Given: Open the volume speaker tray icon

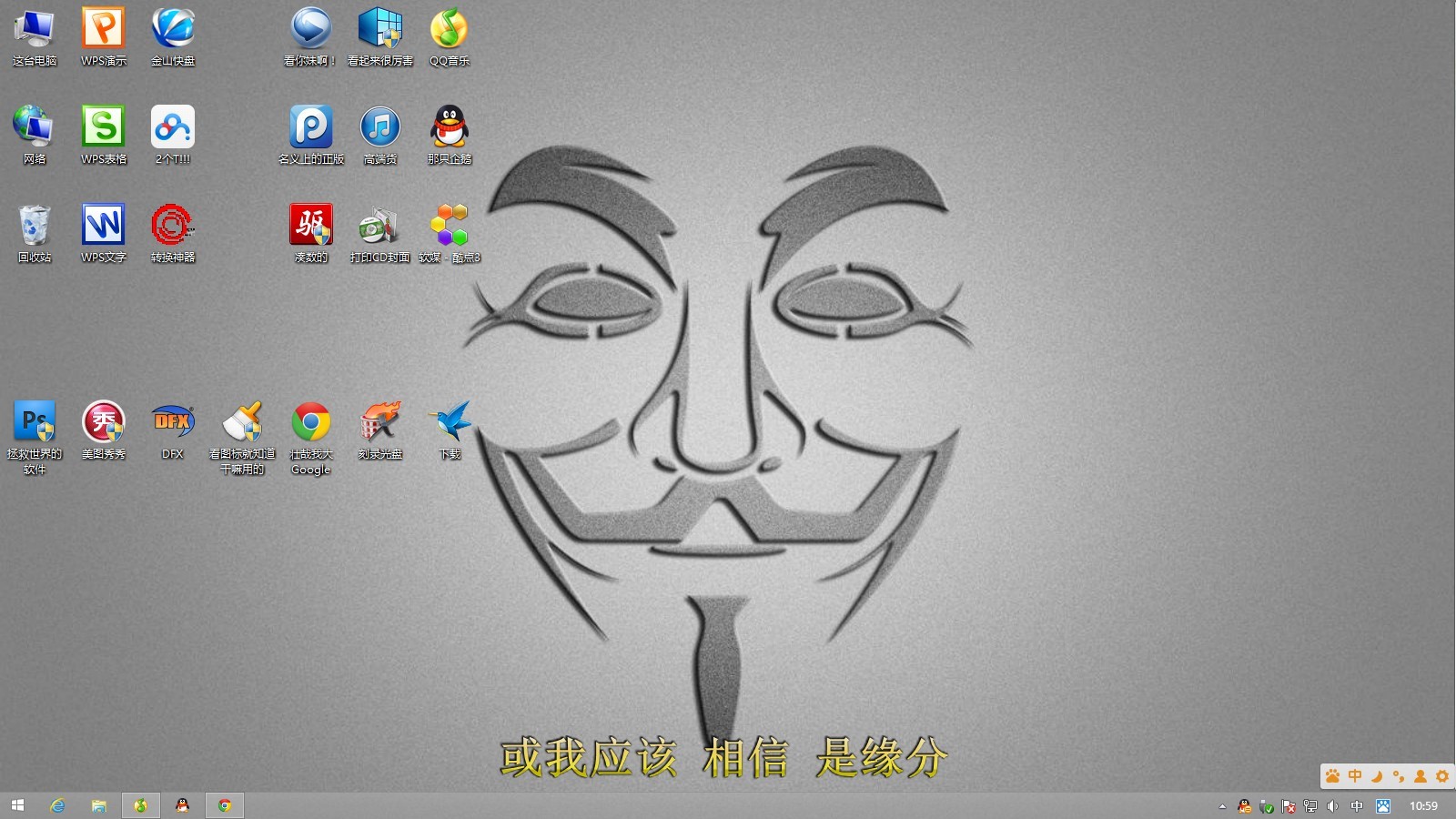Looking at the screenshot, I should pyautogui.click(x=1333, y=806).
